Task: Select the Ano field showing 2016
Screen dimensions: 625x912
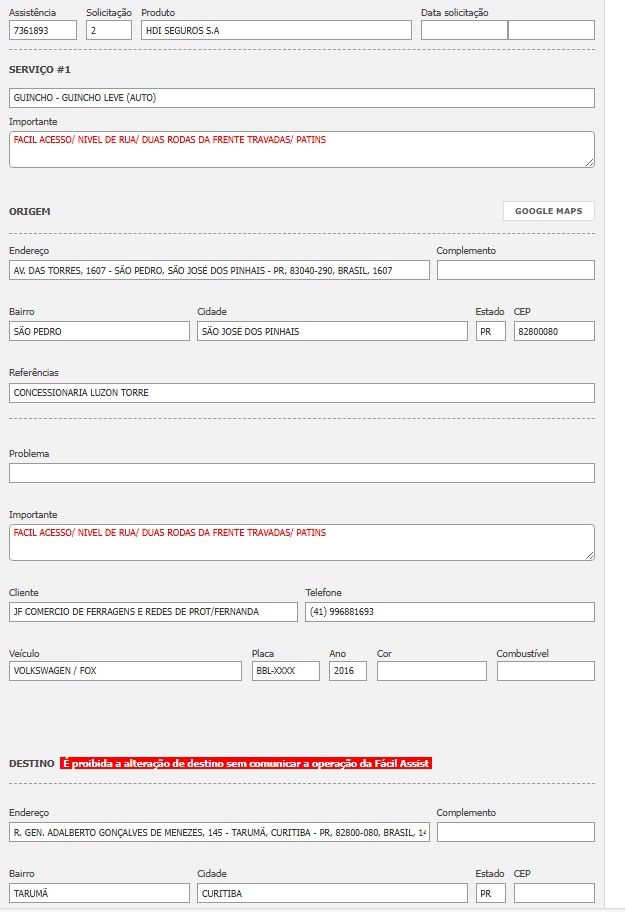Action: click(347, 671)
